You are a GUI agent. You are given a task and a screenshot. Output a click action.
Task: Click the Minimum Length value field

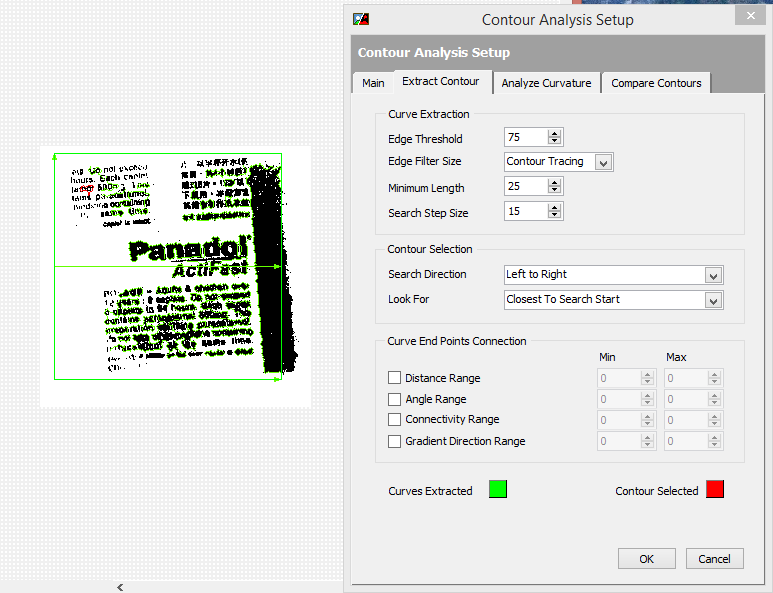click(x=526, y=186)
